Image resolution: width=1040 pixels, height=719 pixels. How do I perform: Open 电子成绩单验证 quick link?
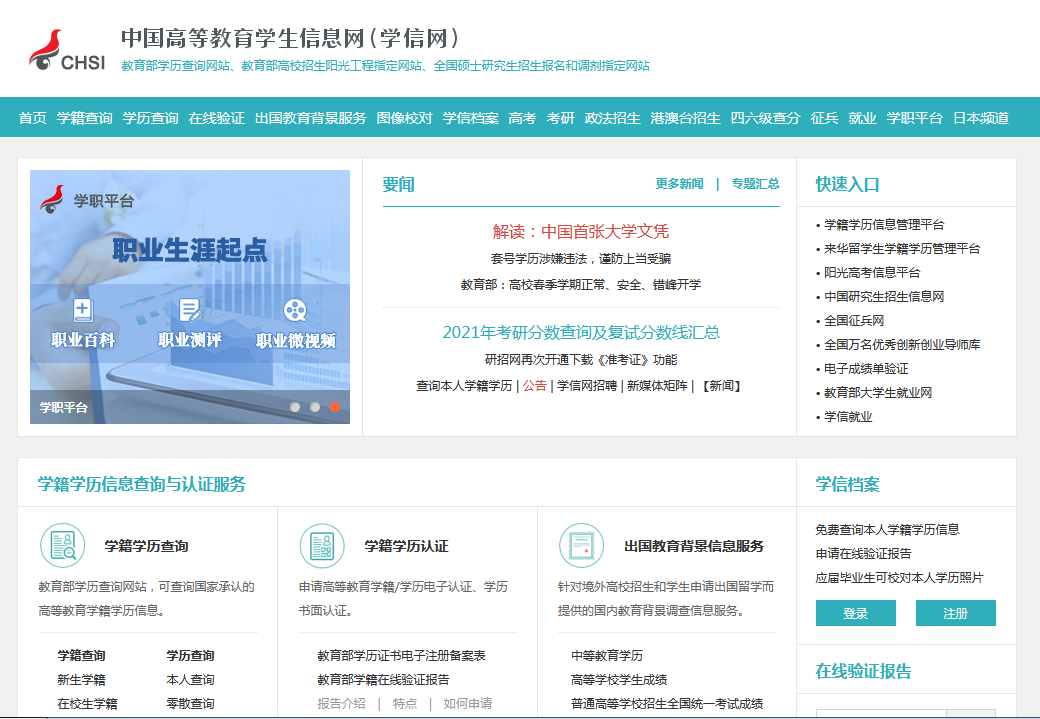[x=866, y=368]
